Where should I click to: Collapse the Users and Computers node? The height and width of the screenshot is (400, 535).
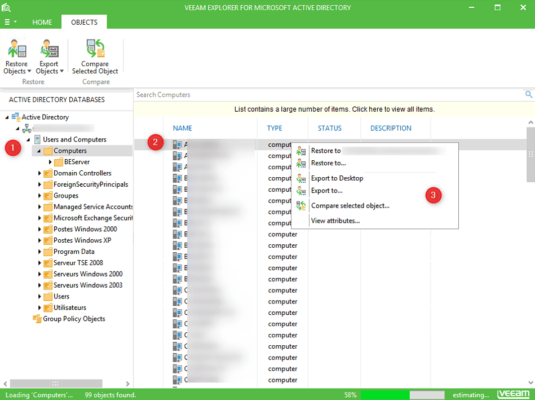point(29,140)
